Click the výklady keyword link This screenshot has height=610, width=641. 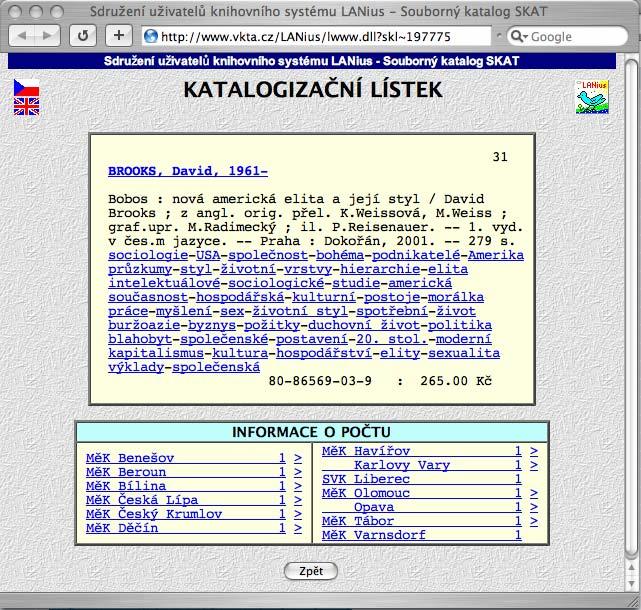(136, 367)
